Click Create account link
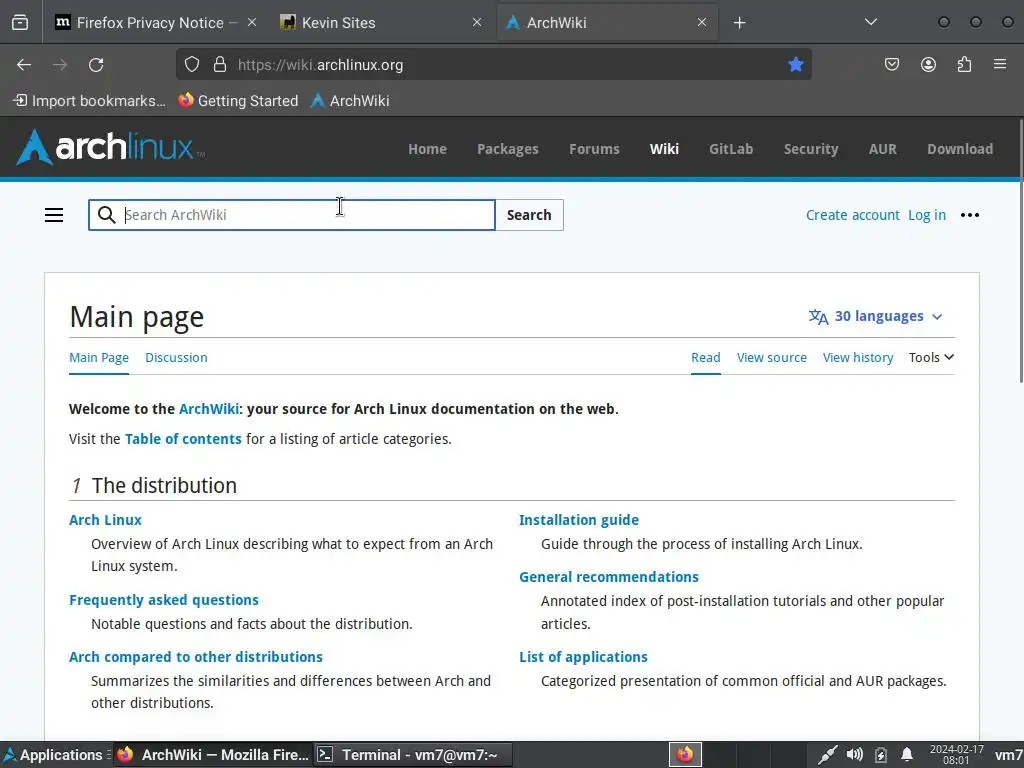 852,215
